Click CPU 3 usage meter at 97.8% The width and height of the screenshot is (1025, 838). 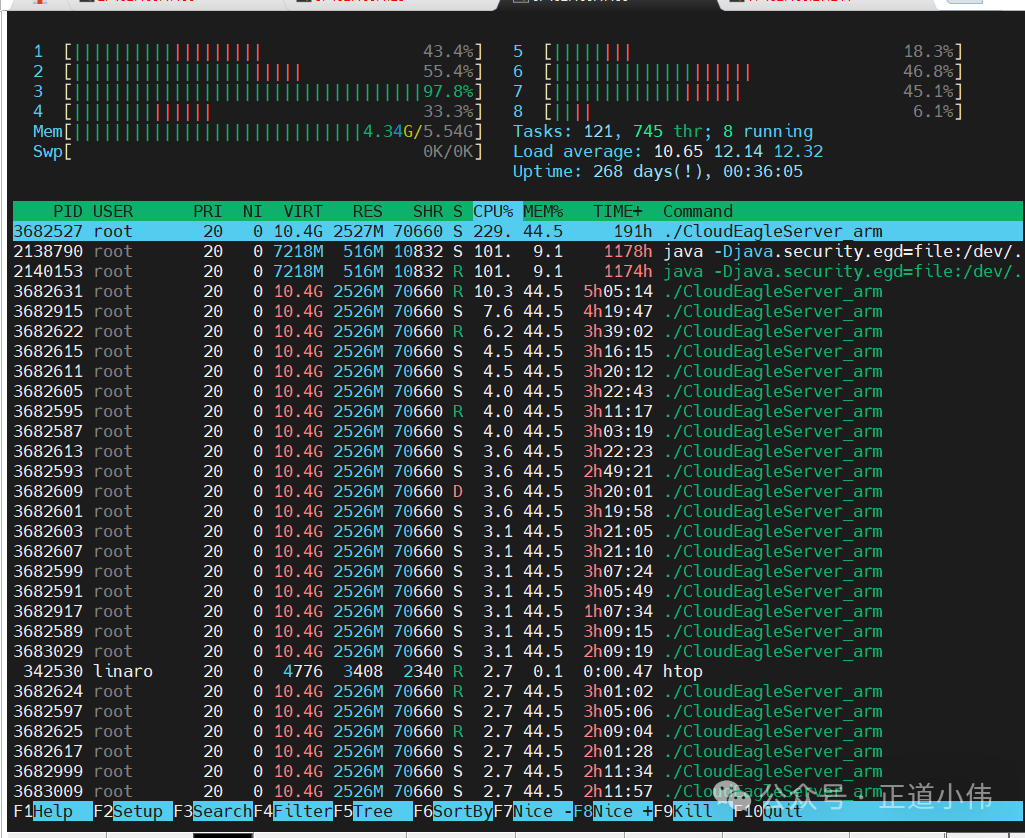258,92
